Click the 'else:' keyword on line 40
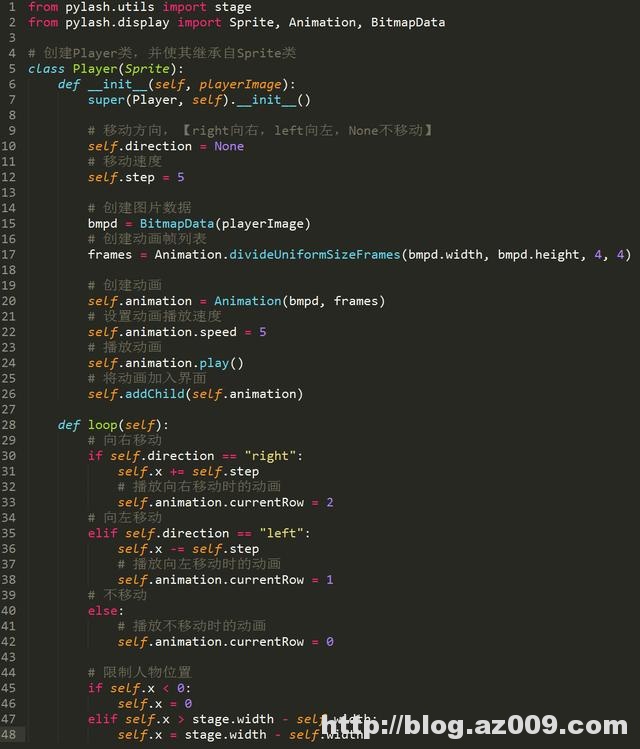Image resolution: width=640 pixels, height=749 pixels. [106, 611]
